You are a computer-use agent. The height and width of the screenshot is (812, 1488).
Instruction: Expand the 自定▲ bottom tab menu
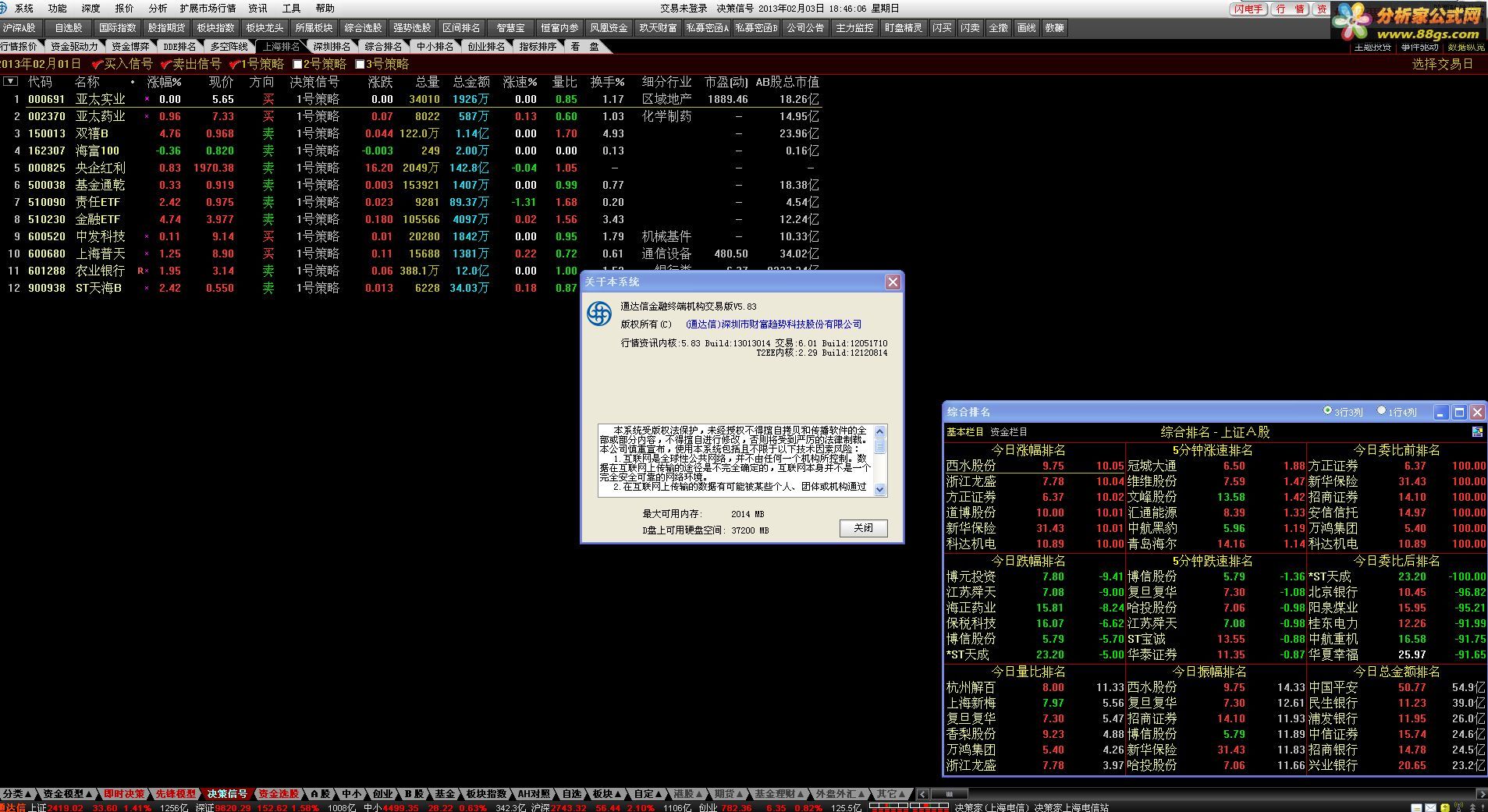[648, 794]
